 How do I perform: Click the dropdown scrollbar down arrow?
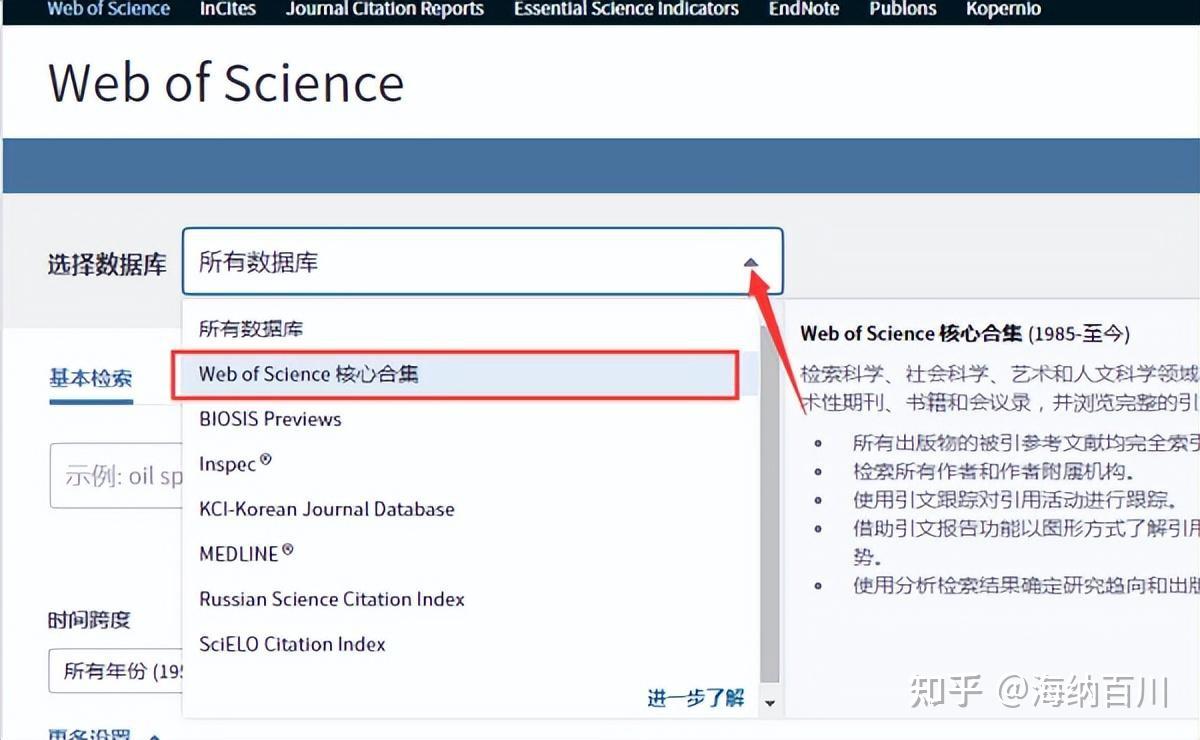(768, 705)
